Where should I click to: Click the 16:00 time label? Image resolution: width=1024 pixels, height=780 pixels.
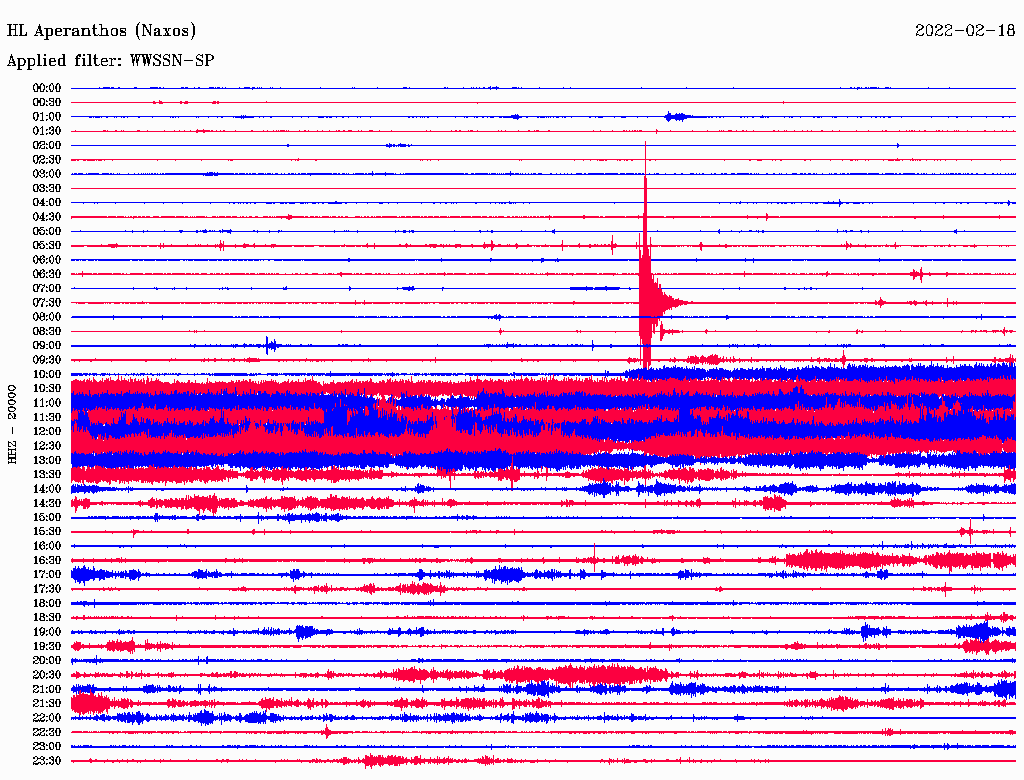[47, 546]
